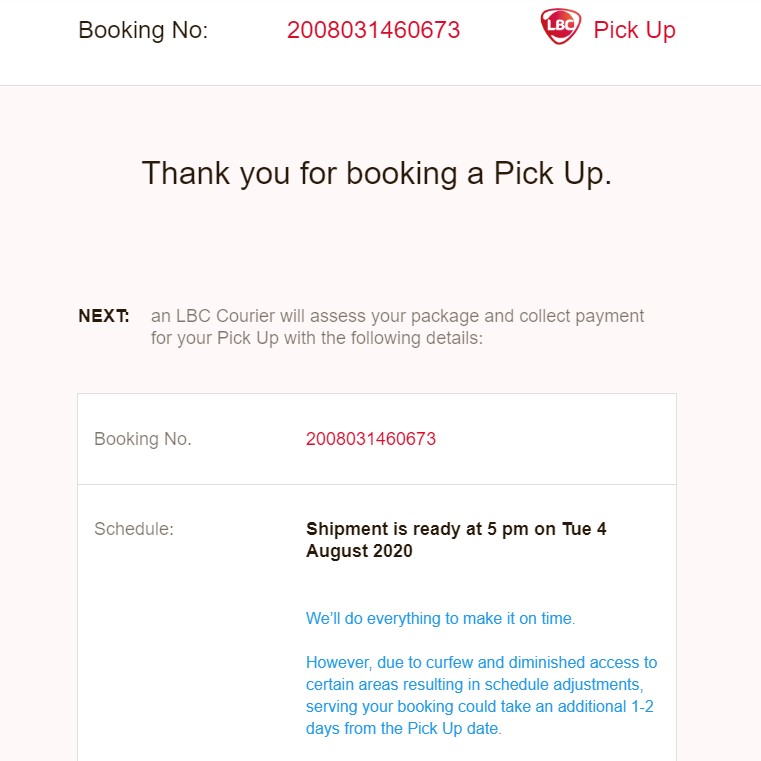The image size is (761, 761).
Task: Select the booking number in the header
Action: pyautogui.click(x=373, y=30)
